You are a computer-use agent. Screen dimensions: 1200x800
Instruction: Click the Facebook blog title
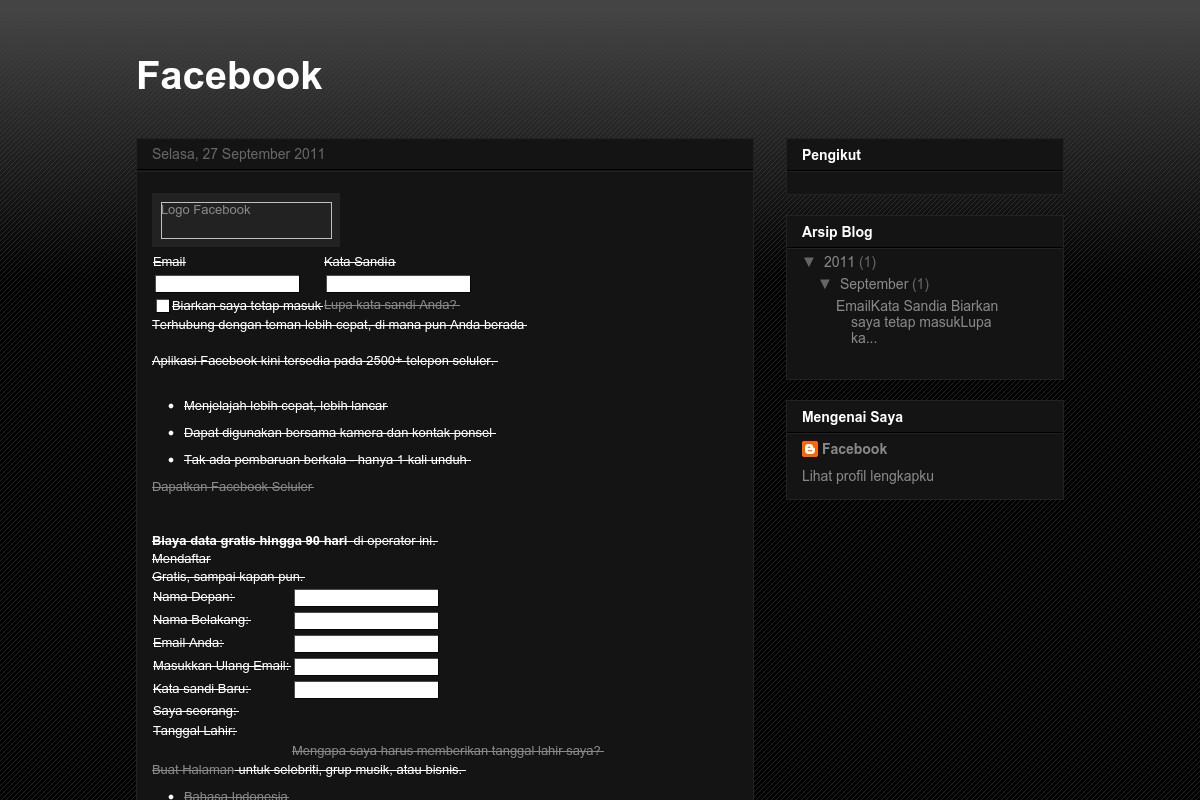coord(229,76)
